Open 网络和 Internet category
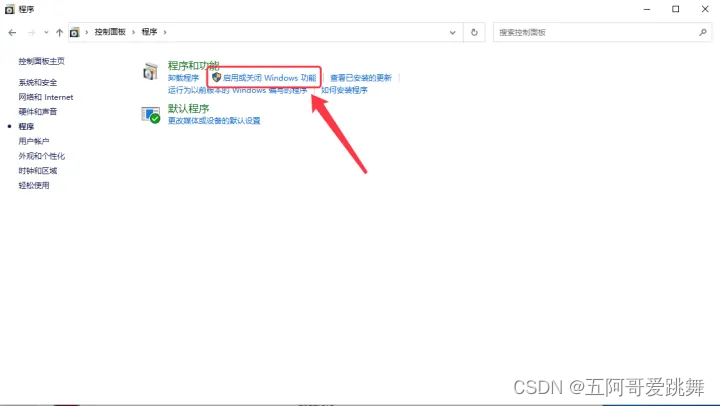Viewport: 720px width, 406px height. (46, 97)
